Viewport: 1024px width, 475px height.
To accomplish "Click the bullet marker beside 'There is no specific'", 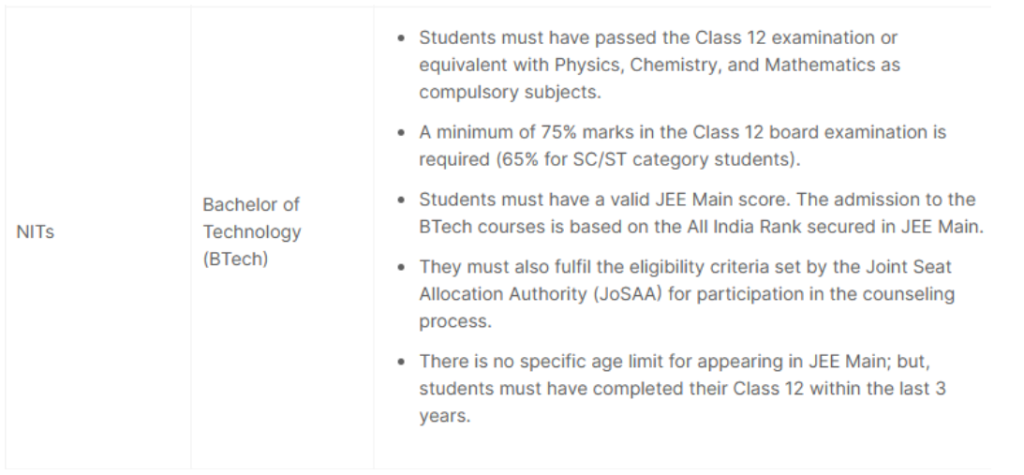I will (402, 363).
